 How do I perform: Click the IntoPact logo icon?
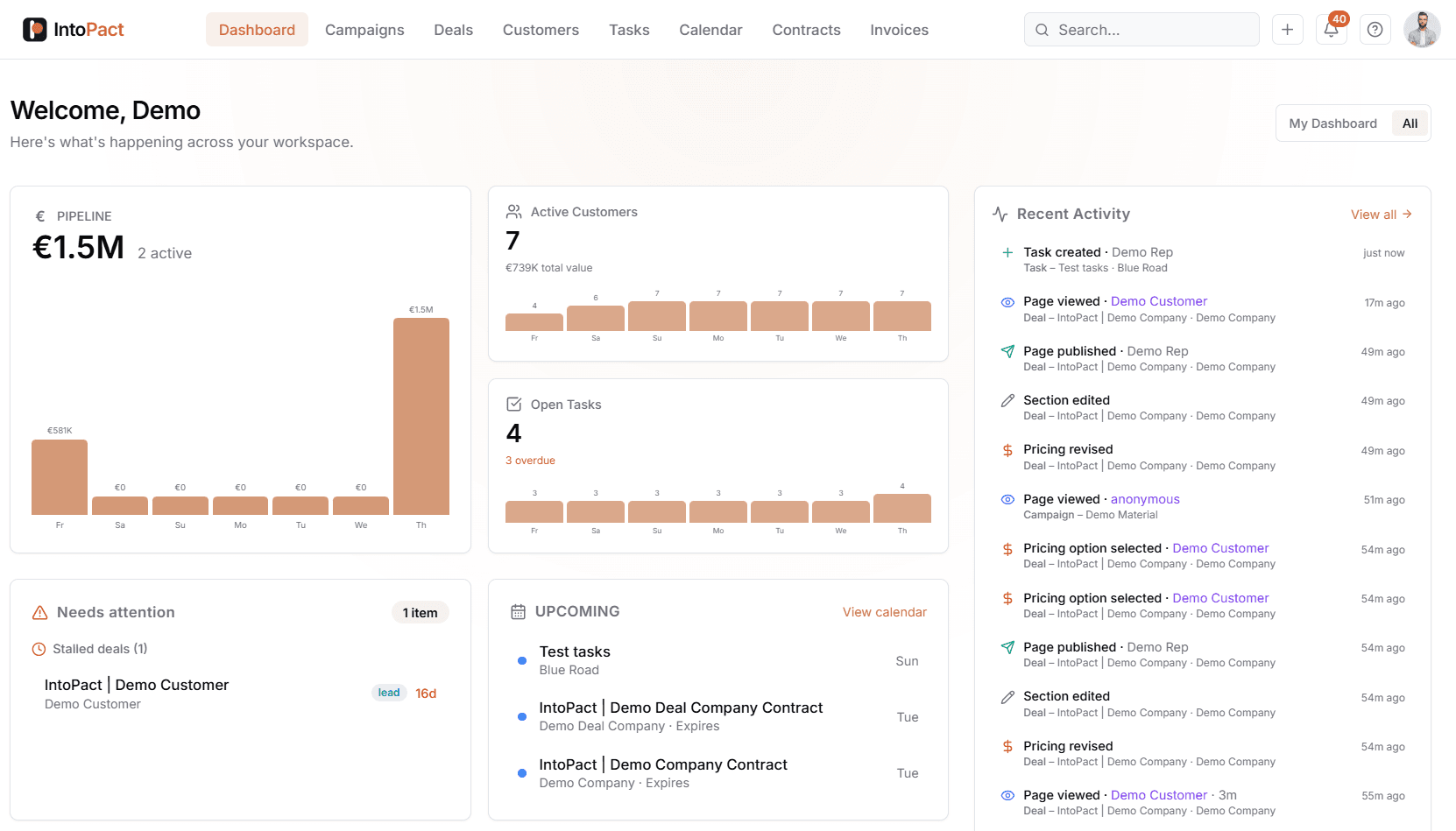(34, 30)
